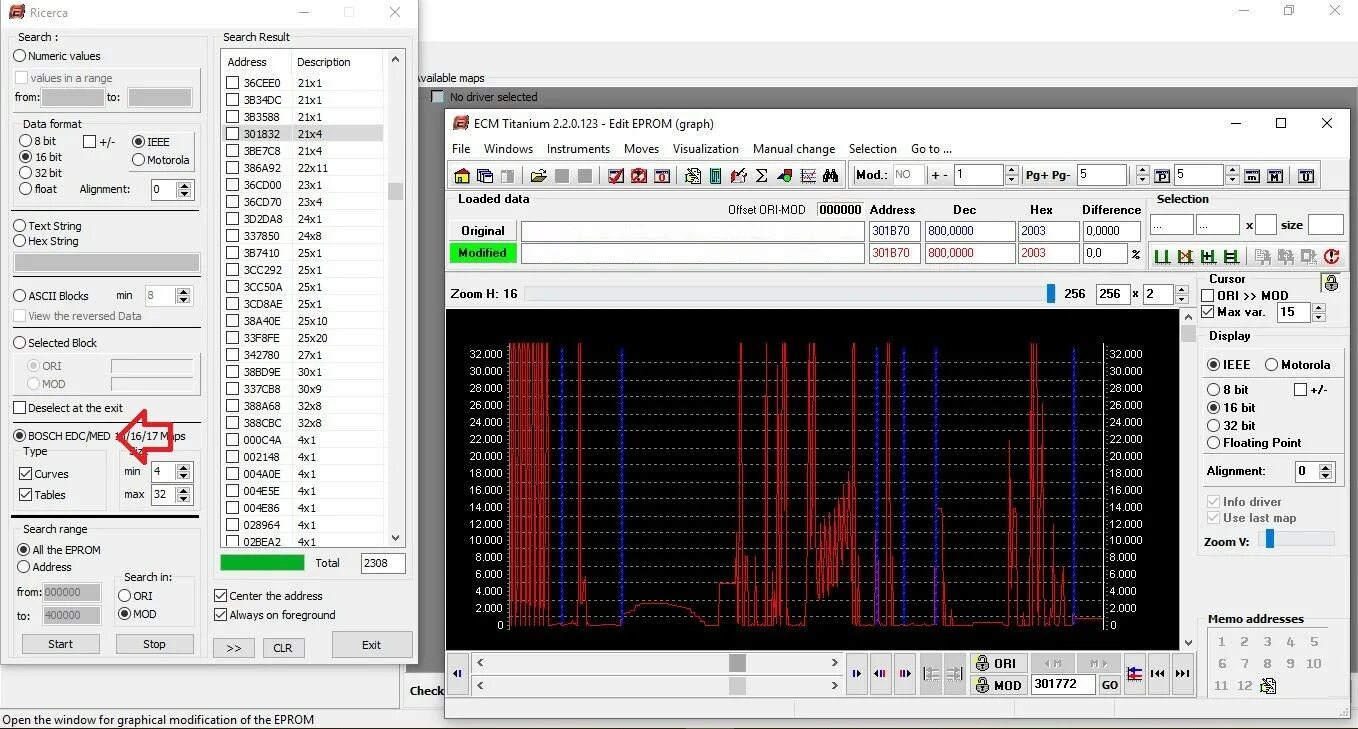Click the Start search button
The image size is (1358, 729).
pyautogui.click(x=61, y=644)
